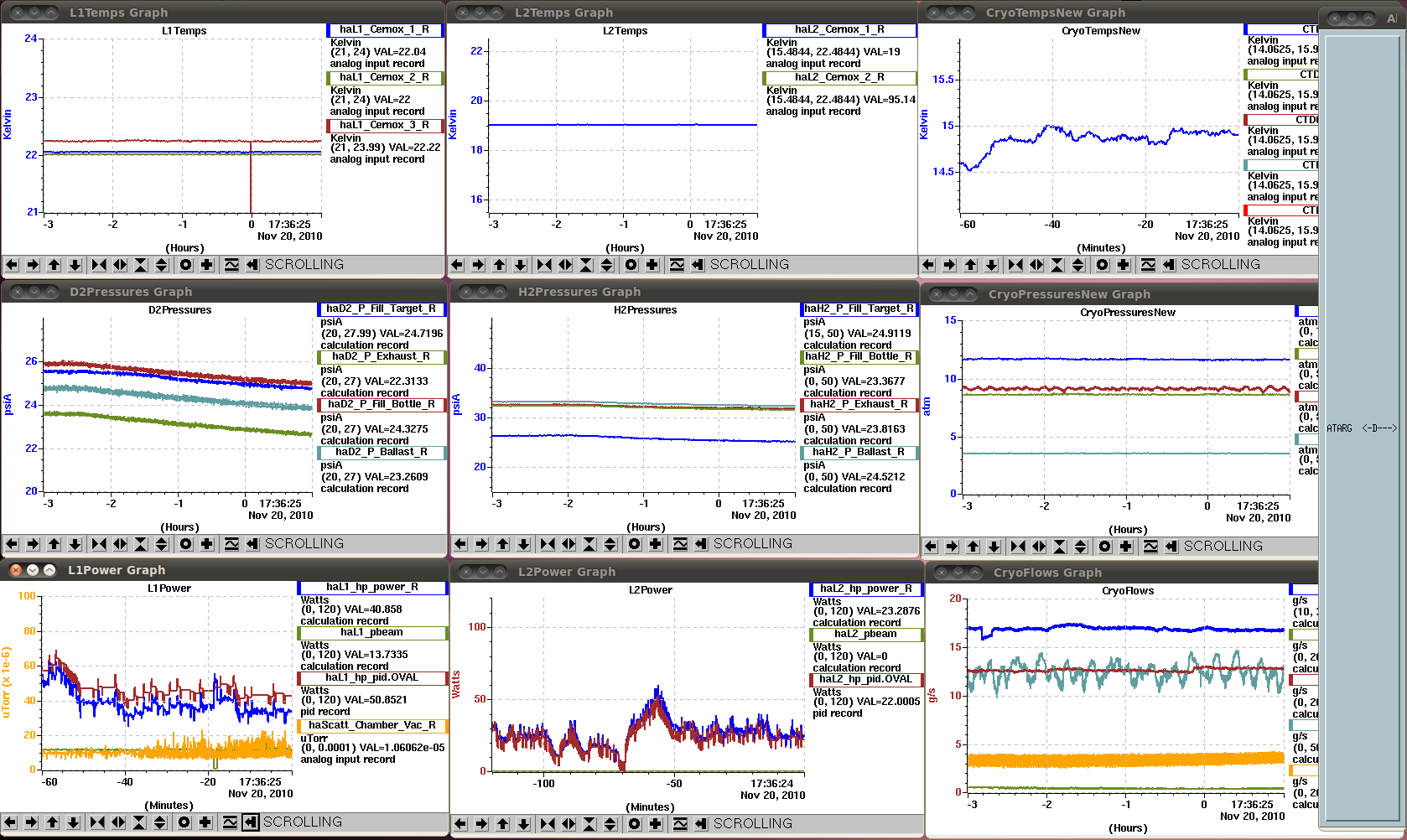Screen dimensions: 1407x840
Task: Compress vertical axis in CryoPressuresNew Graph
Action: click(x=1060, y=547)
